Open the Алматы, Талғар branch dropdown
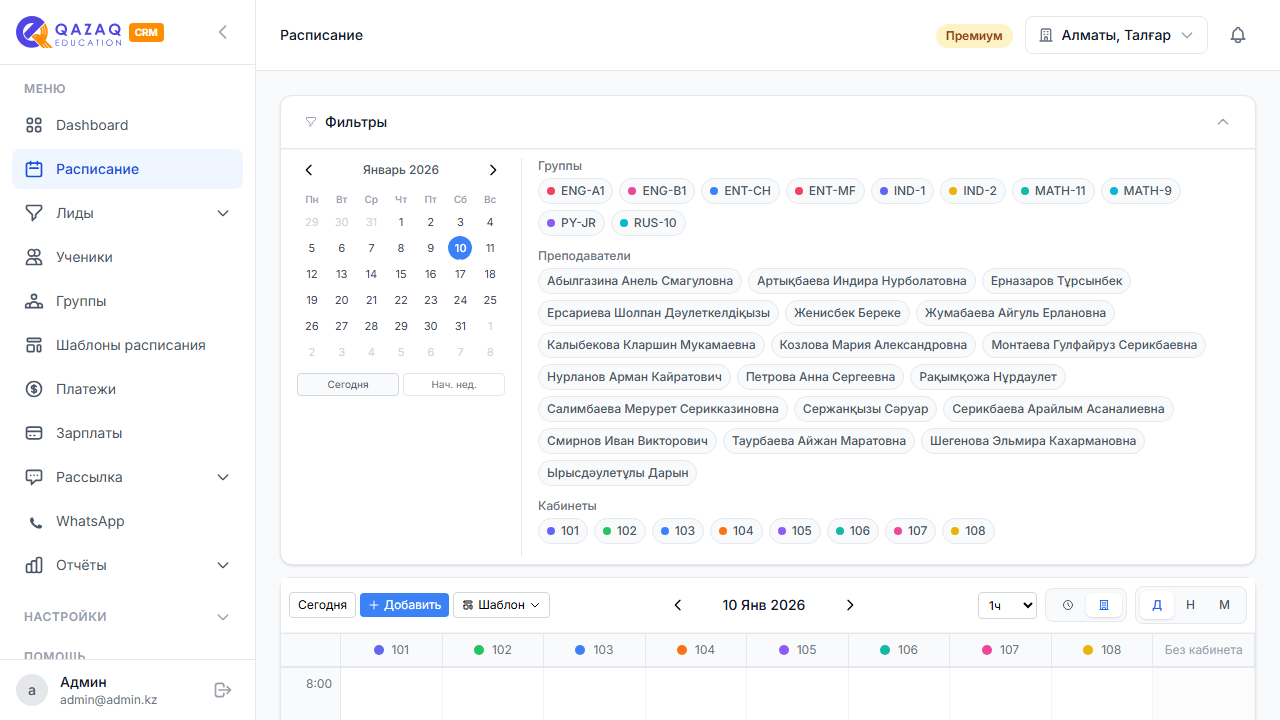The height and width of the screenshot is (720, 1280). pos(1116,35)
